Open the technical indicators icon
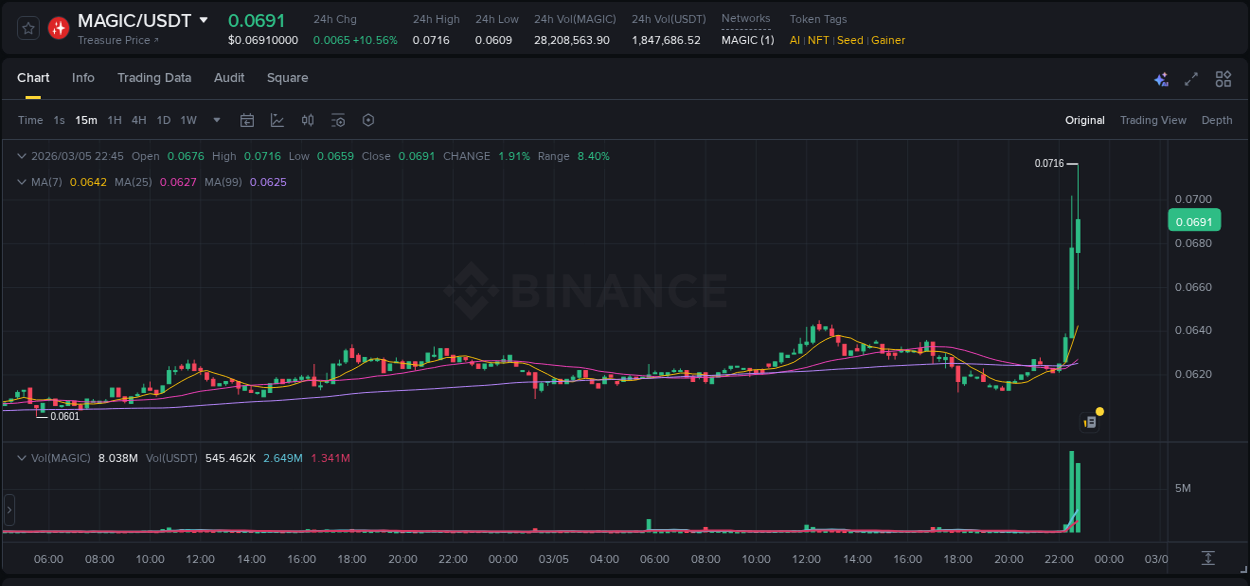Image resolution: width=1250 pixels, height=586 pixels. pyautogui.click(x=277, y=120)
